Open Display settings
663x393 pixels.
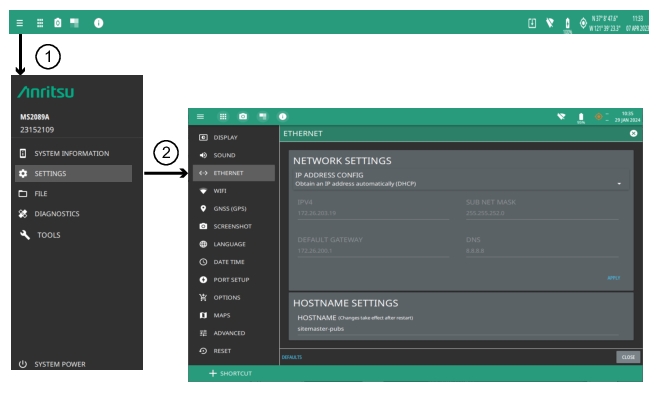pos(234,137)
